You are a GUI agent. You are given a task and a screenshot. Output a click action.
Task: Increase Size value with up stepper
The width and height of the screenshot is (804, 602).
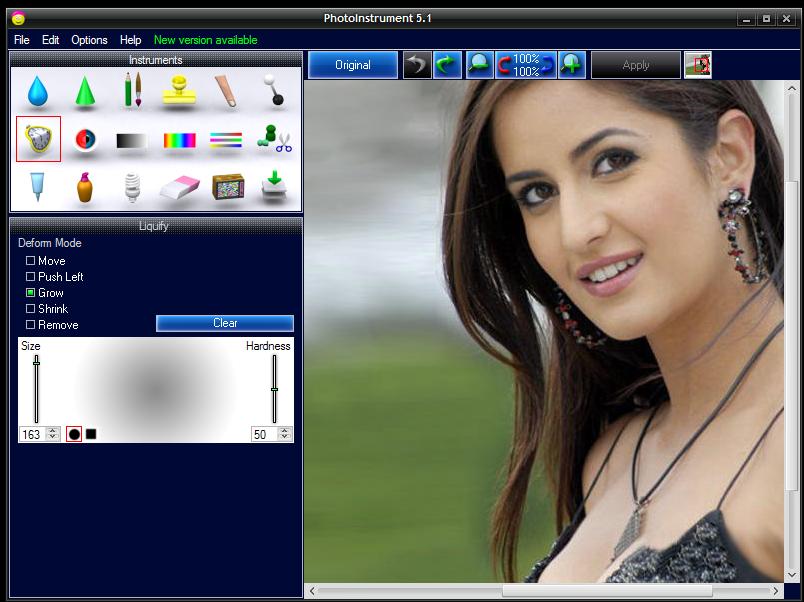pos(53,431)
